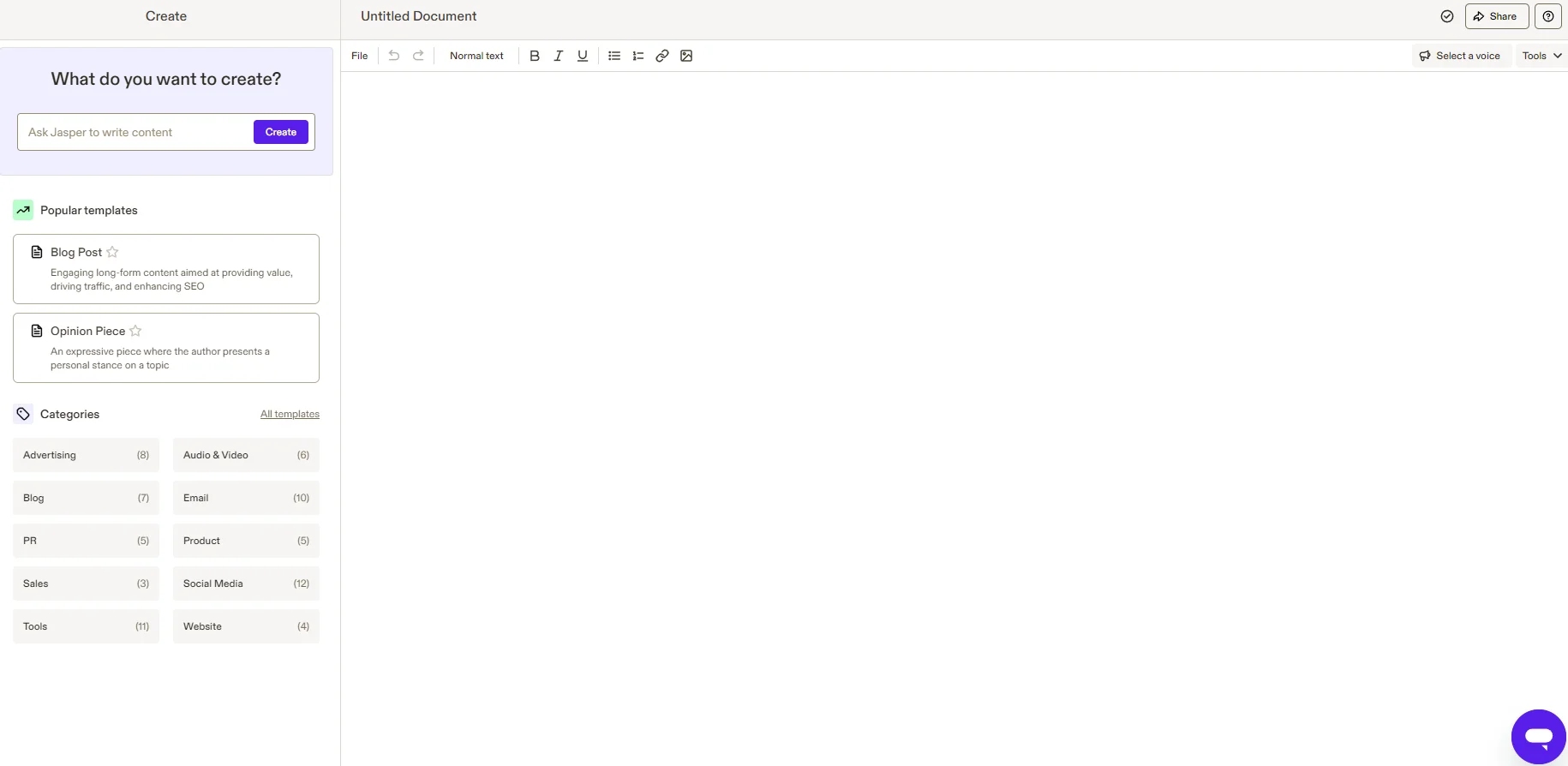The image size is (1568, 766).
Task: Click the insert link icon
Action: [662, 56]
